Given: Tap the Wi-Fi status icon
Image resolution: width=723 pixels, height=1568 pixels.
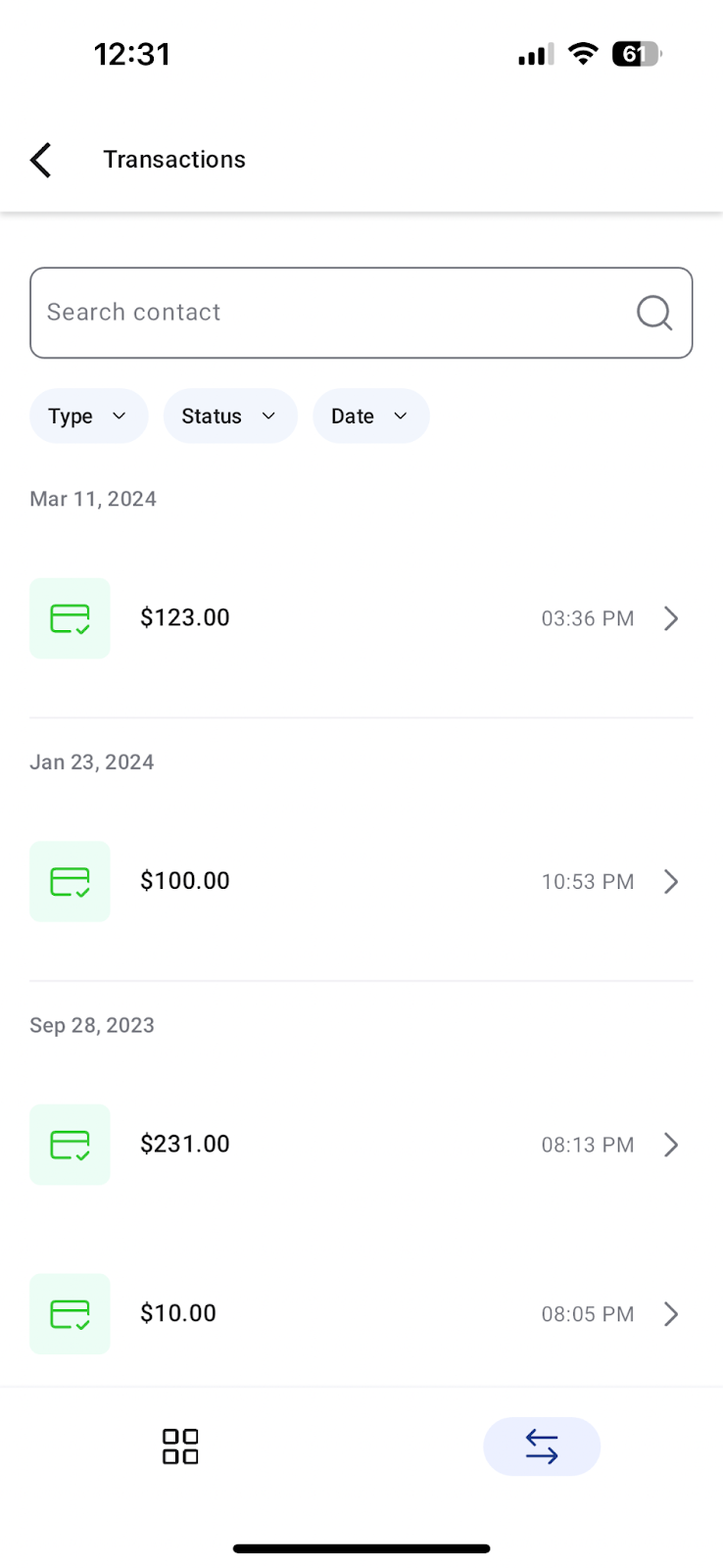Looking at the screenshot, I should click(583, 54).
